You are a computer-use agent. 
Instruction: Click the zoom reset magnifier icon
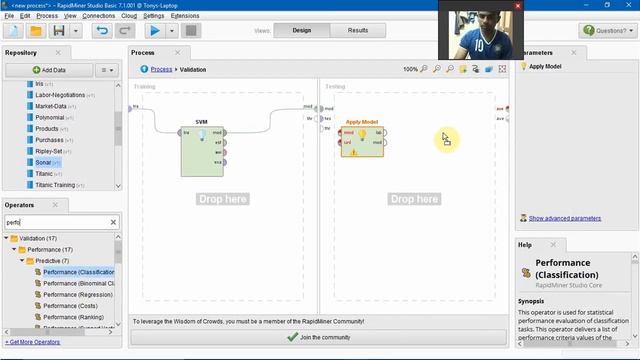tap(424, 69)
